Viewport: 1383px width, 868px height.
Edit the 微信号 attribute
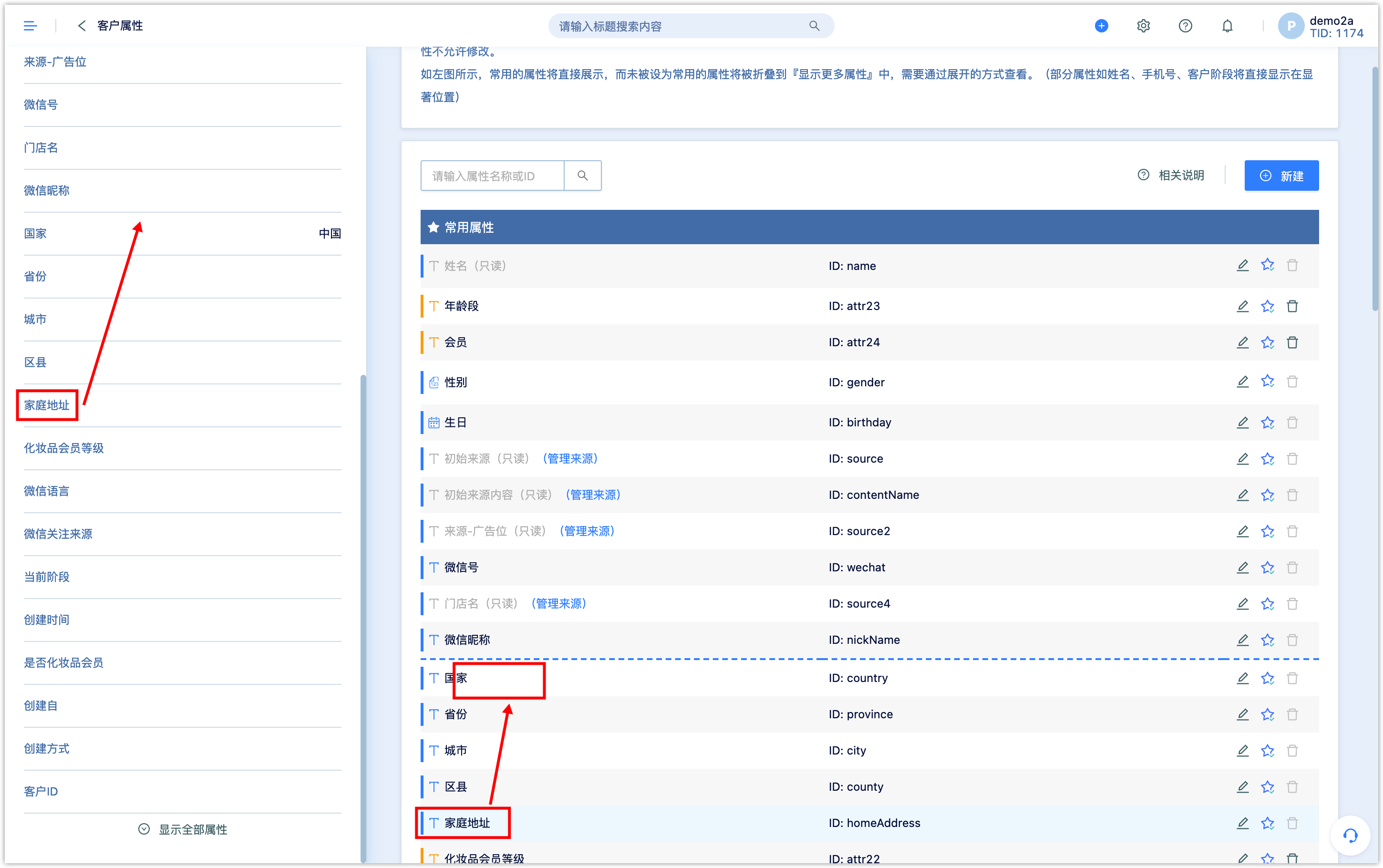point(1242,567)
